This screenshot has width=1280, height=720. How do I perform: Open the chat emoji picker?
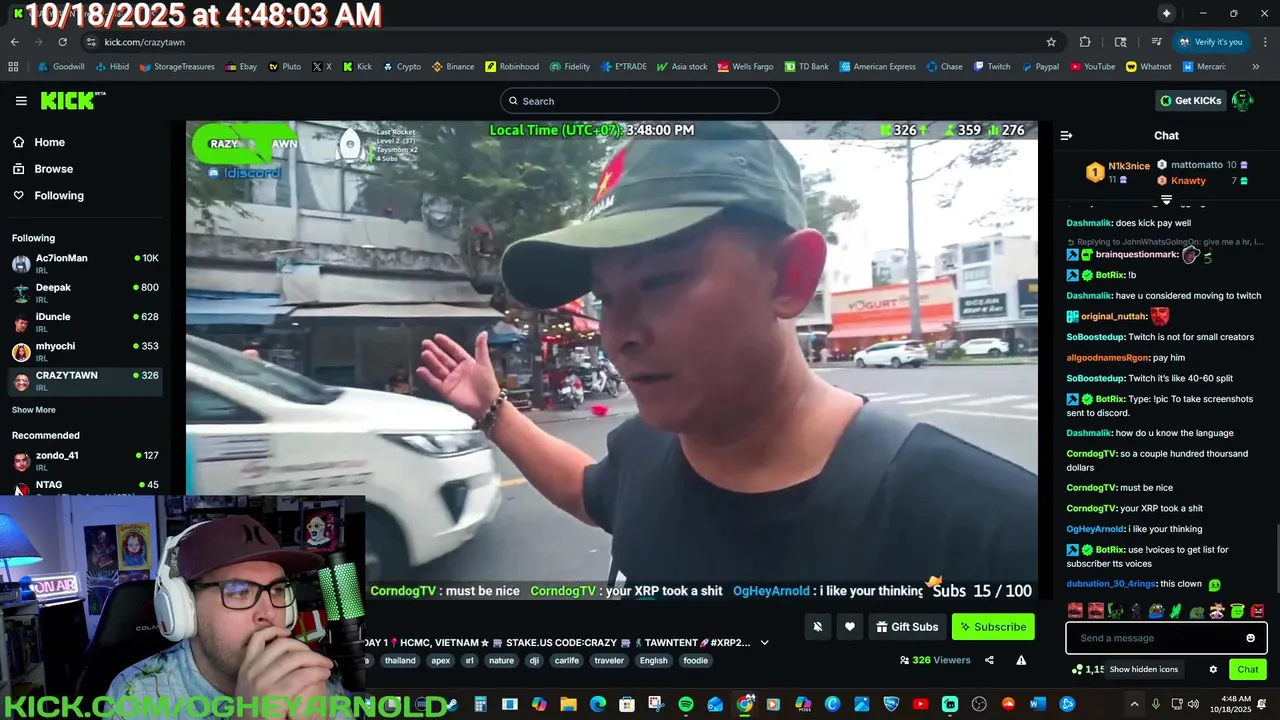[x=1250, y=638]
